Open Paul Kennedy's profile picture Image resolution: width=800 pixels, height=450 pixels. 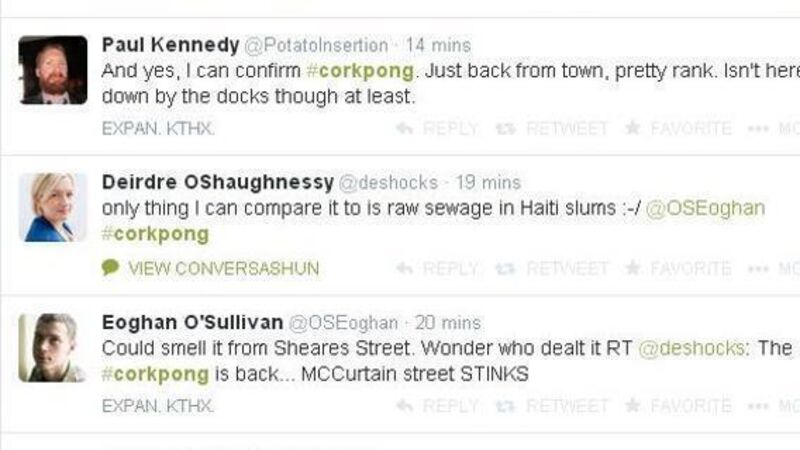coord(53,70)
